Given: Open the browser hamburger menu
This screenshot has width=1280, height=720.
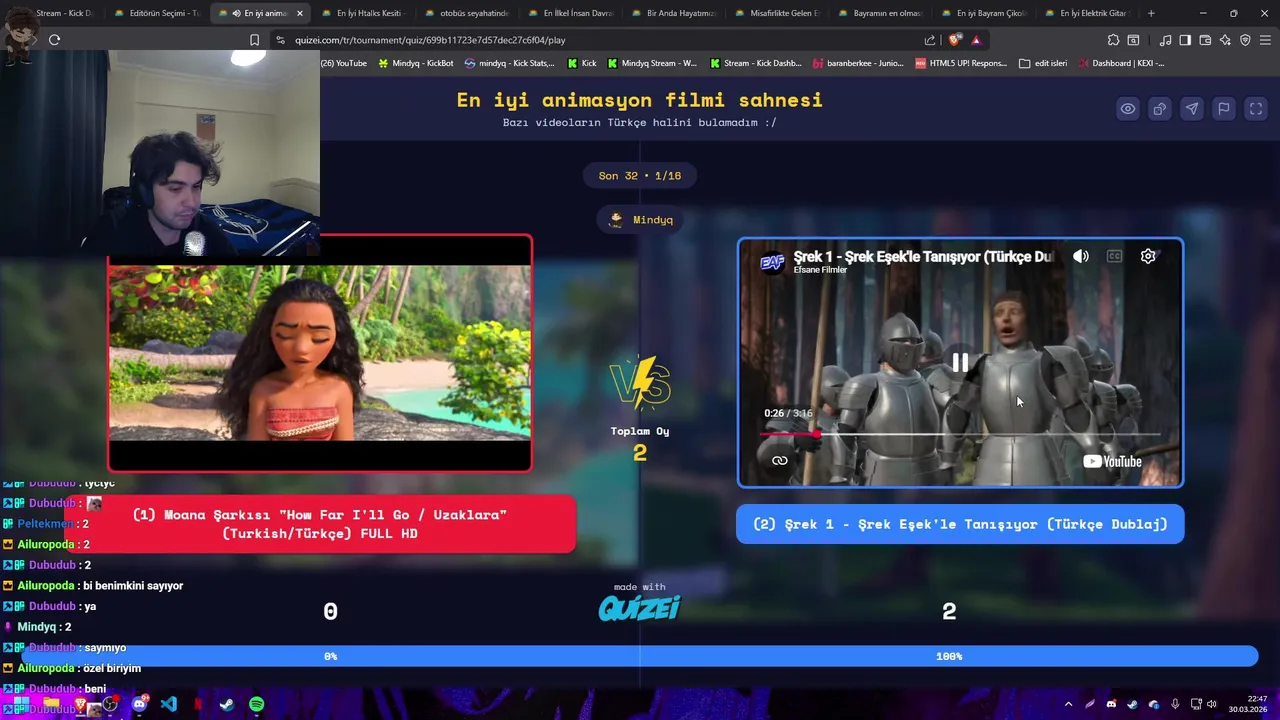Looking at the screenshot, I should click(x=1265, y=40).
